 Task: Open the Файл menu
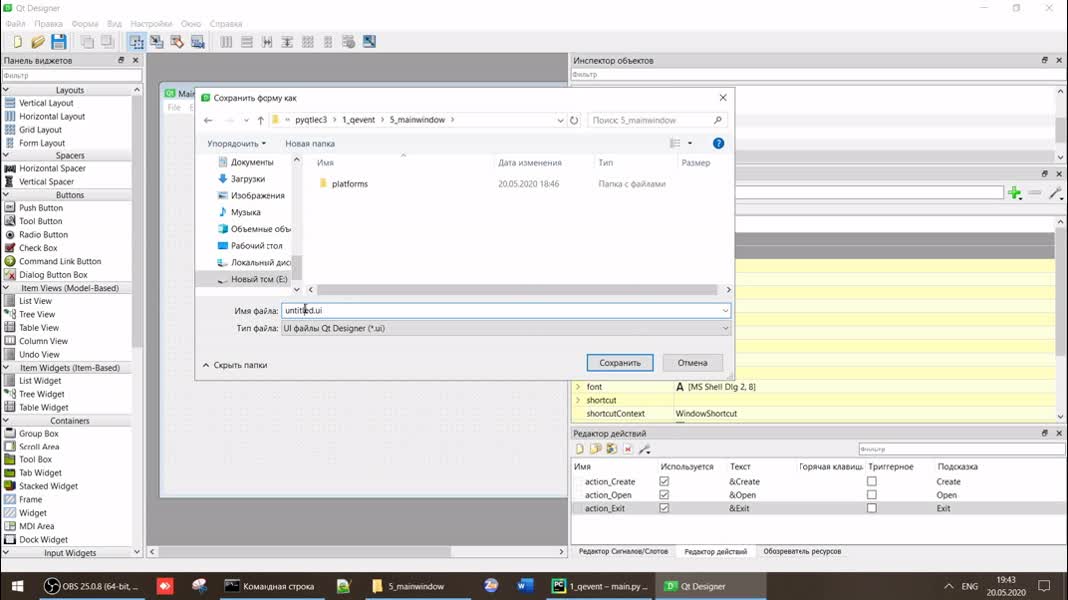tap(16, 24)
